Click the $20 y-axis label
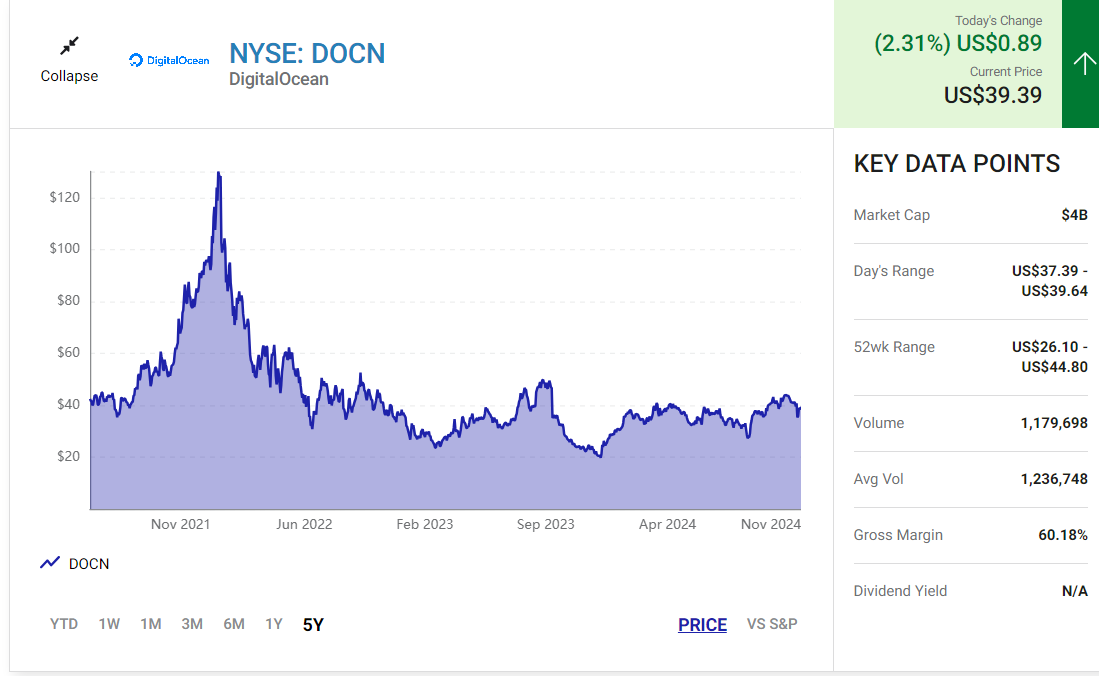Viewport: 1099px width, 676px height. (x=69, y=457)
